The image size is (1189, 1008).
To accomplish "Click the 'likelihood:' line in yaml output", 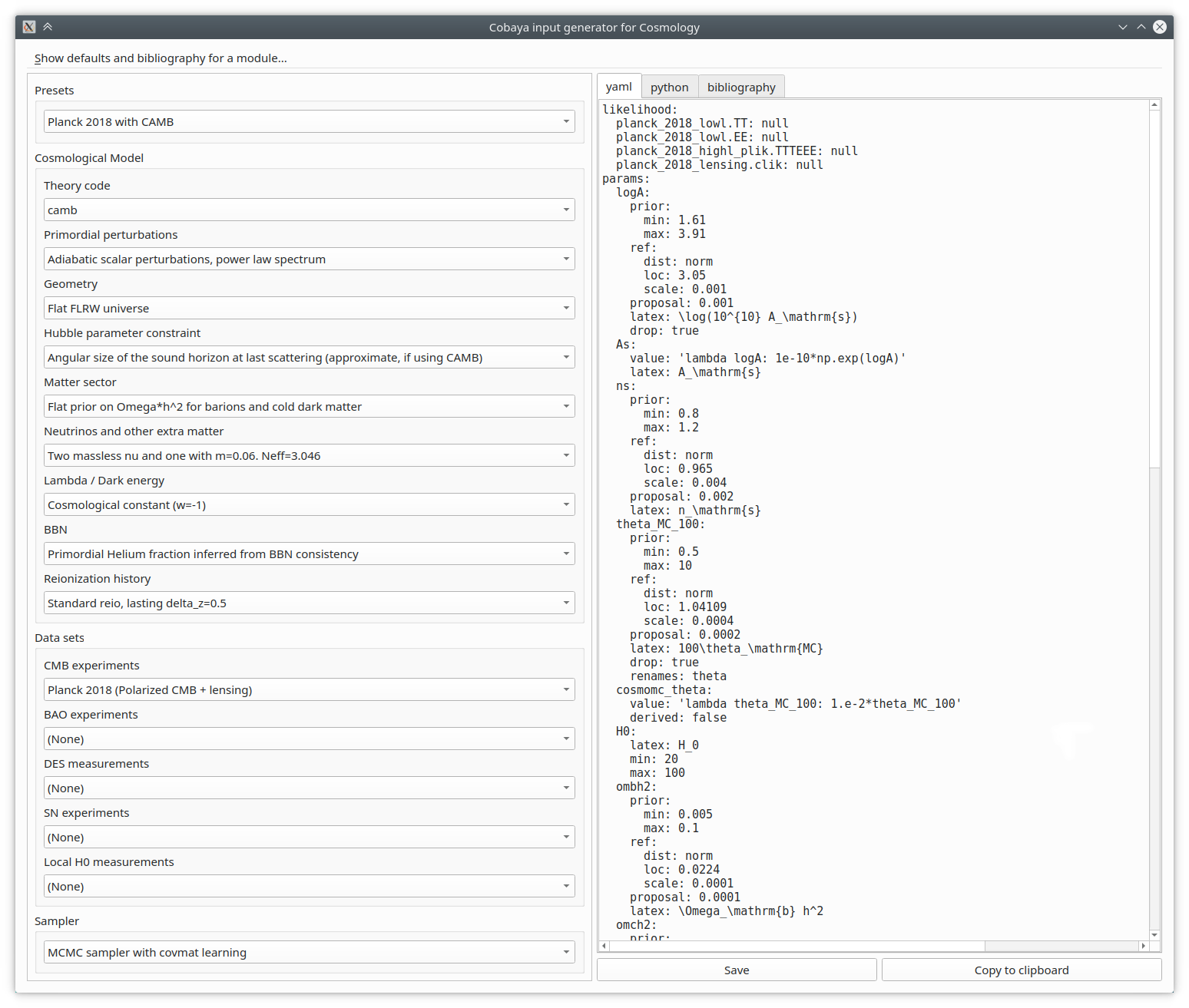I will pyautogui.click(x=640, y=110).
